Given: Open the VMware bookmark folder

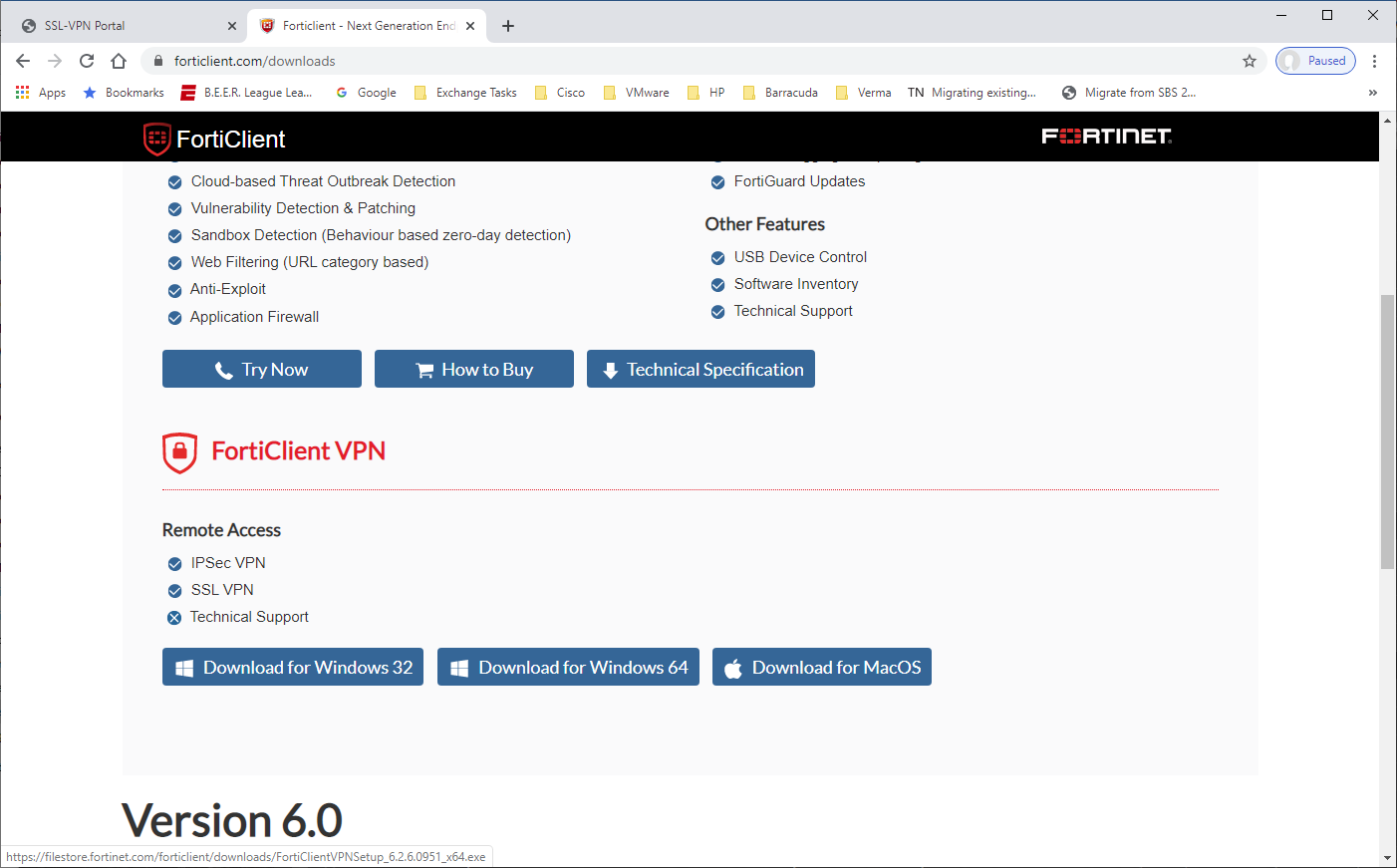Looking at the screenshot, I should point(637,93).
